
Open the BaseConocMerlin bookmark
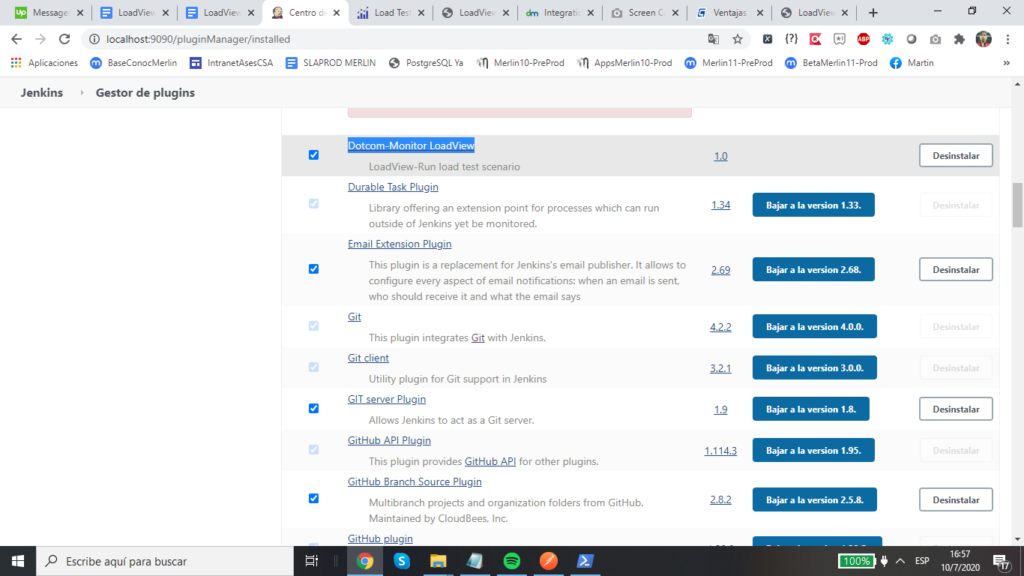(134, 63)
